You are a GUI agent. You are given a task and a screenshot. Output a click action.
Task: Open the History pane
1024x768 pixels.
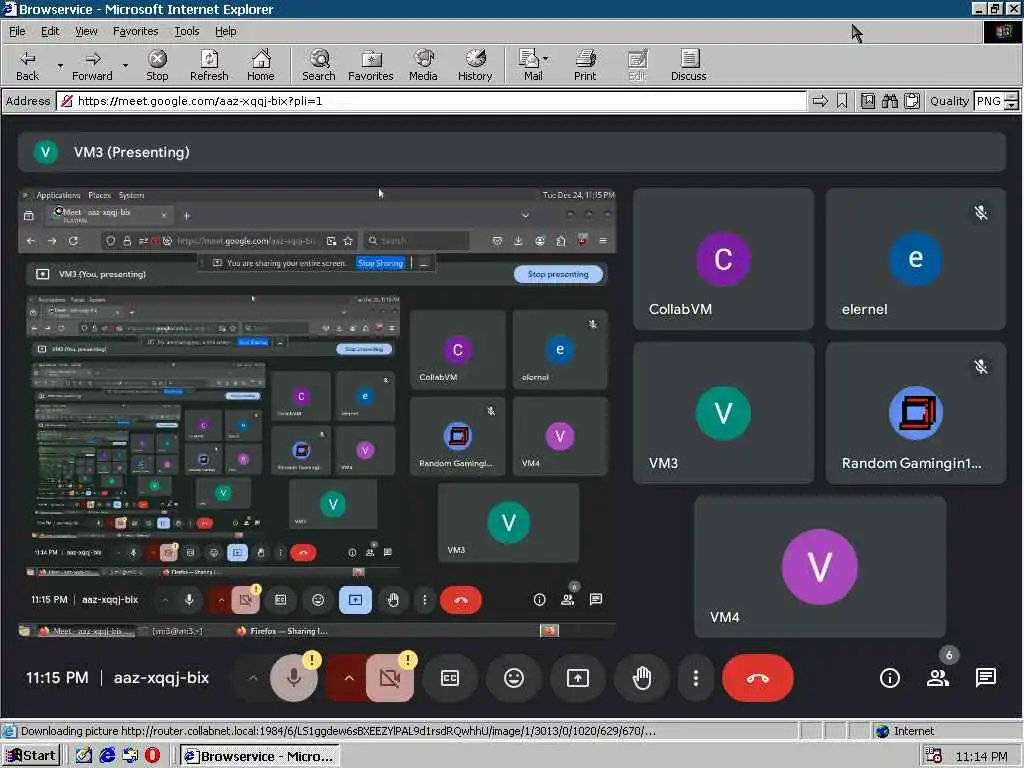coord(475,65)
